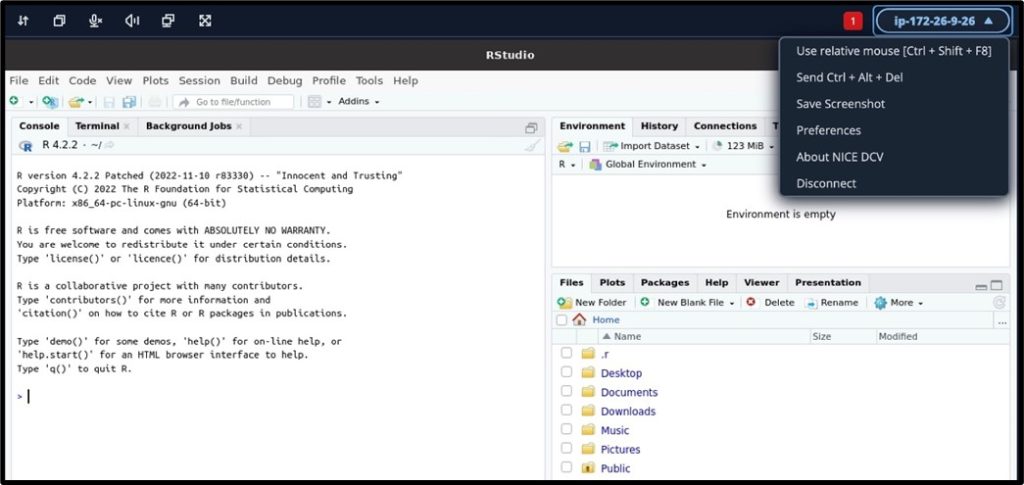Switch to the Viewer tab
Image resolution: width=1024 pixels, height=485 pixels.
coord(761,283)
